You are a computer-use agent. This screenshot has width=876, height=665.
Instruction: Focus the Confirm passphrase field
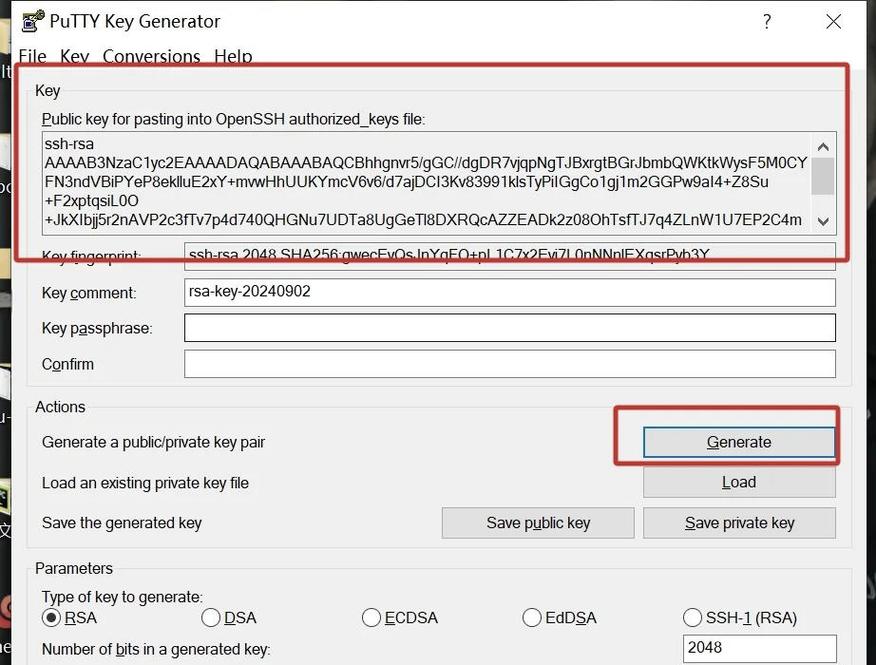(510, 364)
